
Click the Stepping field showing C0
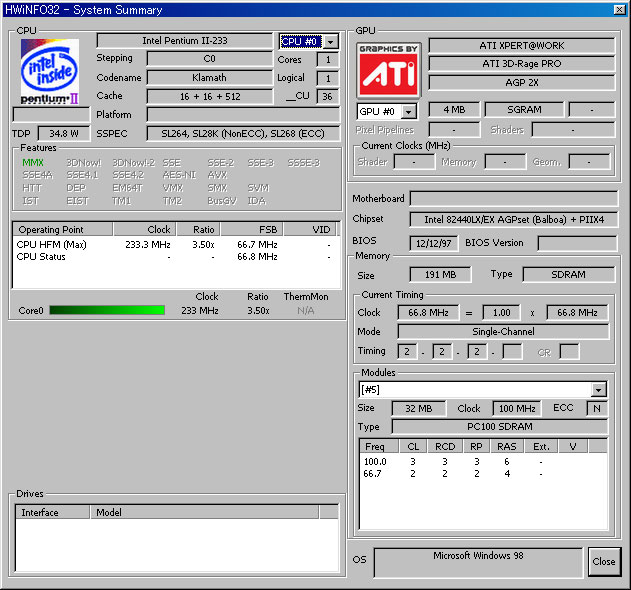(209, 59)
